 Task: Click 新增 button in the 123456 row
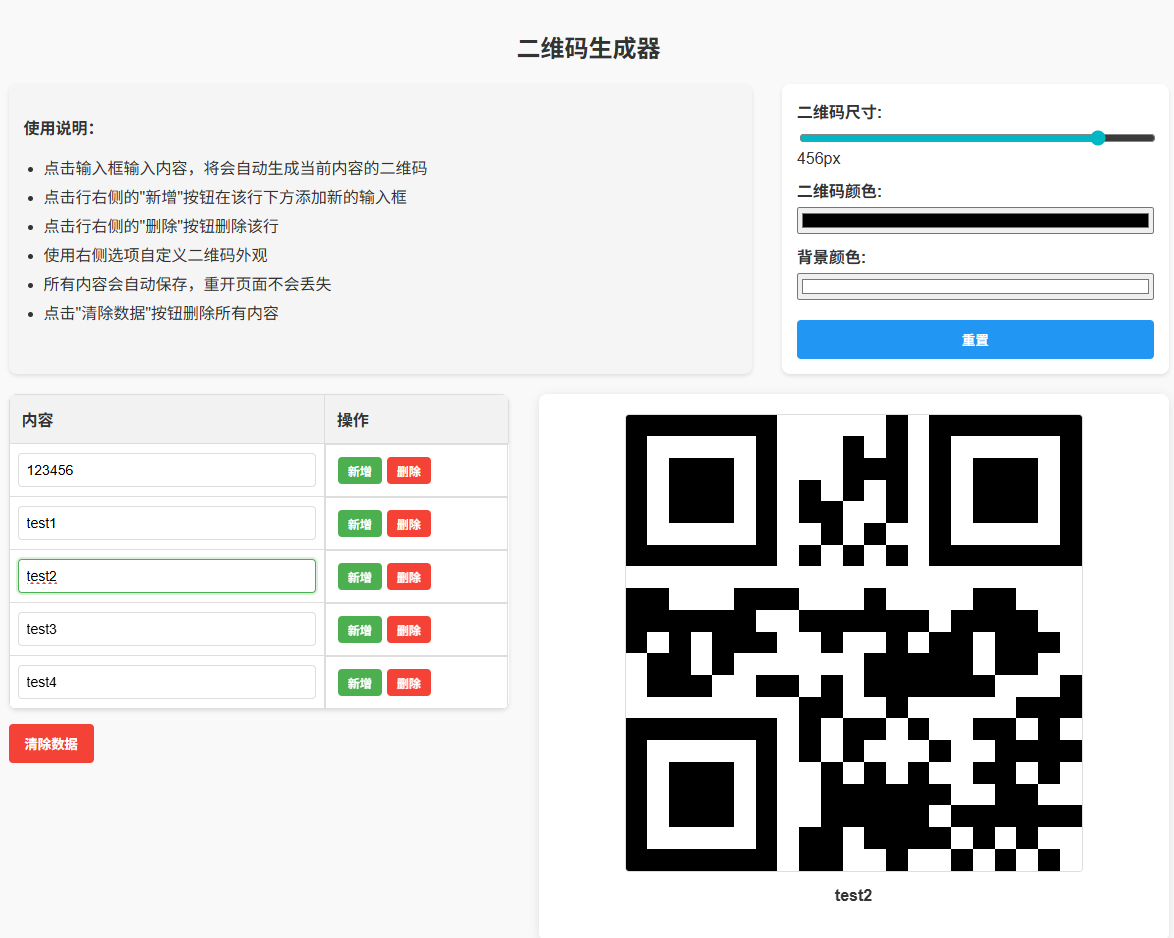(359, 471)
